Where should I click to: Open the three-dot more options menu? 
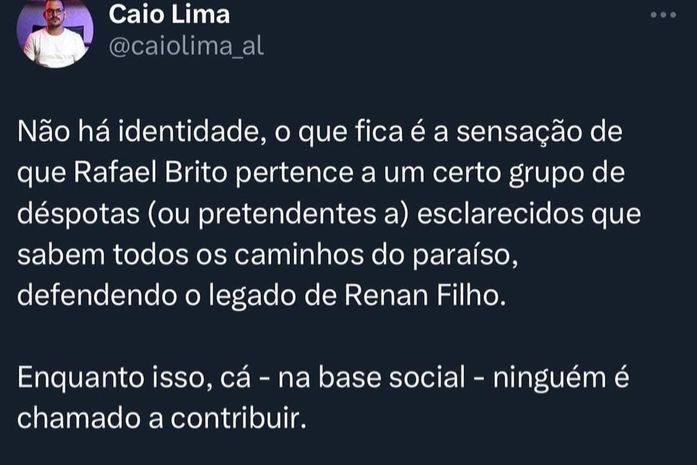(x=663, y=15)
